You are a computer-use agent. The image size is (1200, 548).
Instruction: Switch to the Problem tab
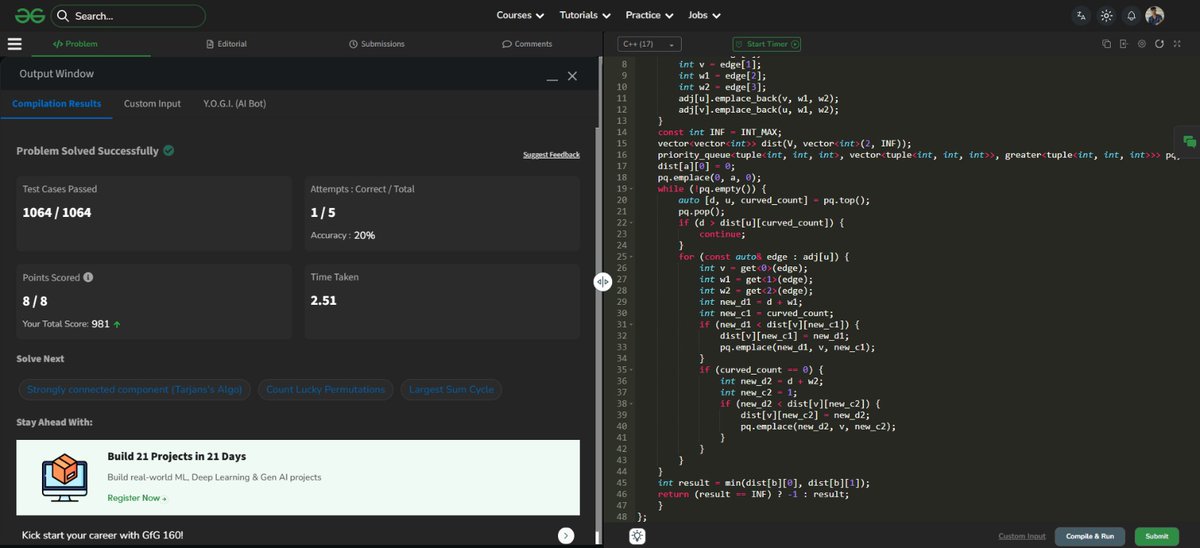(75, 44)
